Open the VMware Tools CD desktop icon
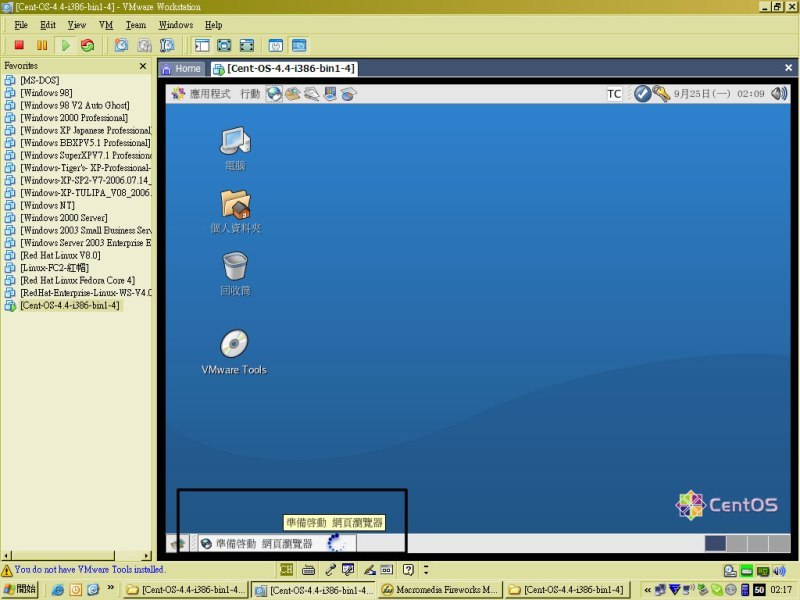The height and width of the screenshot is (600, 800). pos(234,352)
